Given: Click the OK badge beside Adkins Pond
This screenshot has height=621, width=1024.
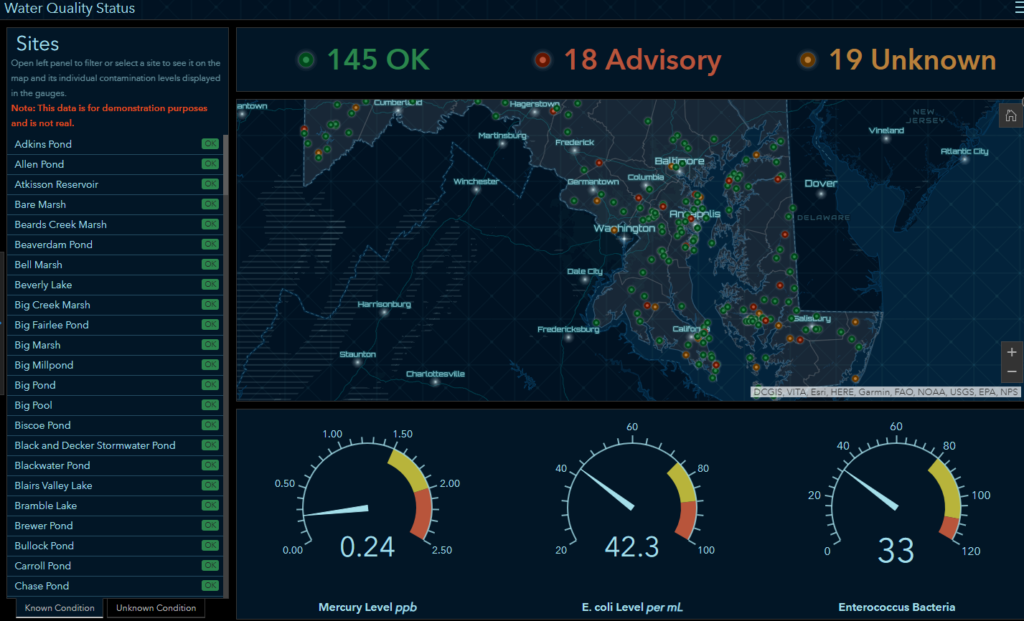Looking at the screenshot, I should pos(210,144).
